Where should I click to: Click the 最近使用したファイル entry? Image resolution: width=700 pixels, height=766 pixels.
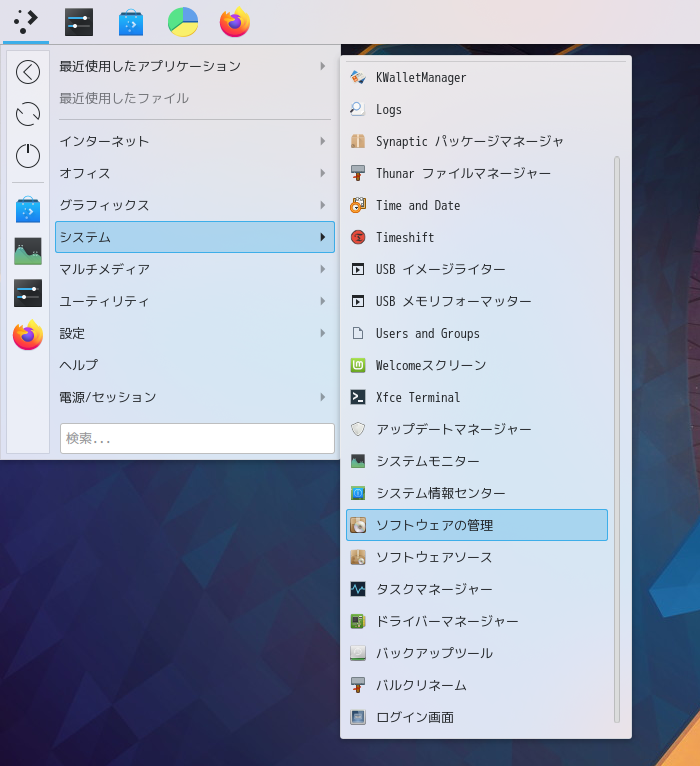click(x=195, y=98)
